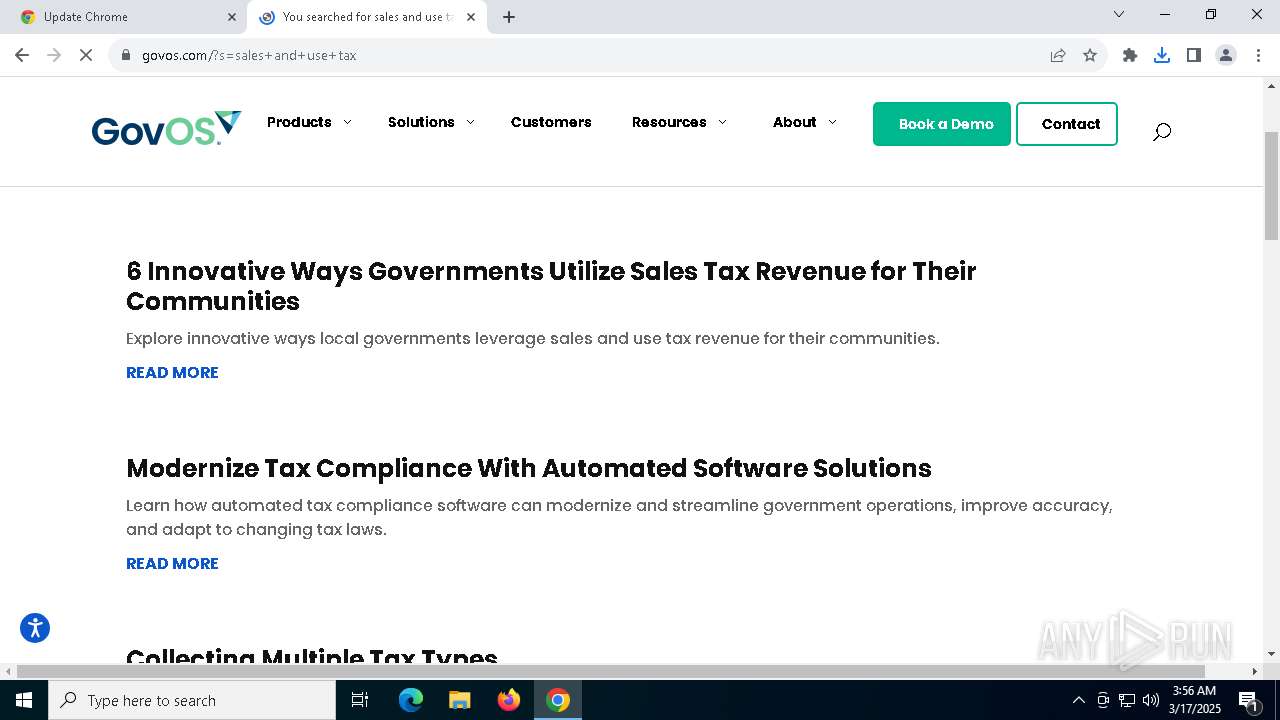
Task: Expand Solutions menu chevron
Action: tap(470, 122)
